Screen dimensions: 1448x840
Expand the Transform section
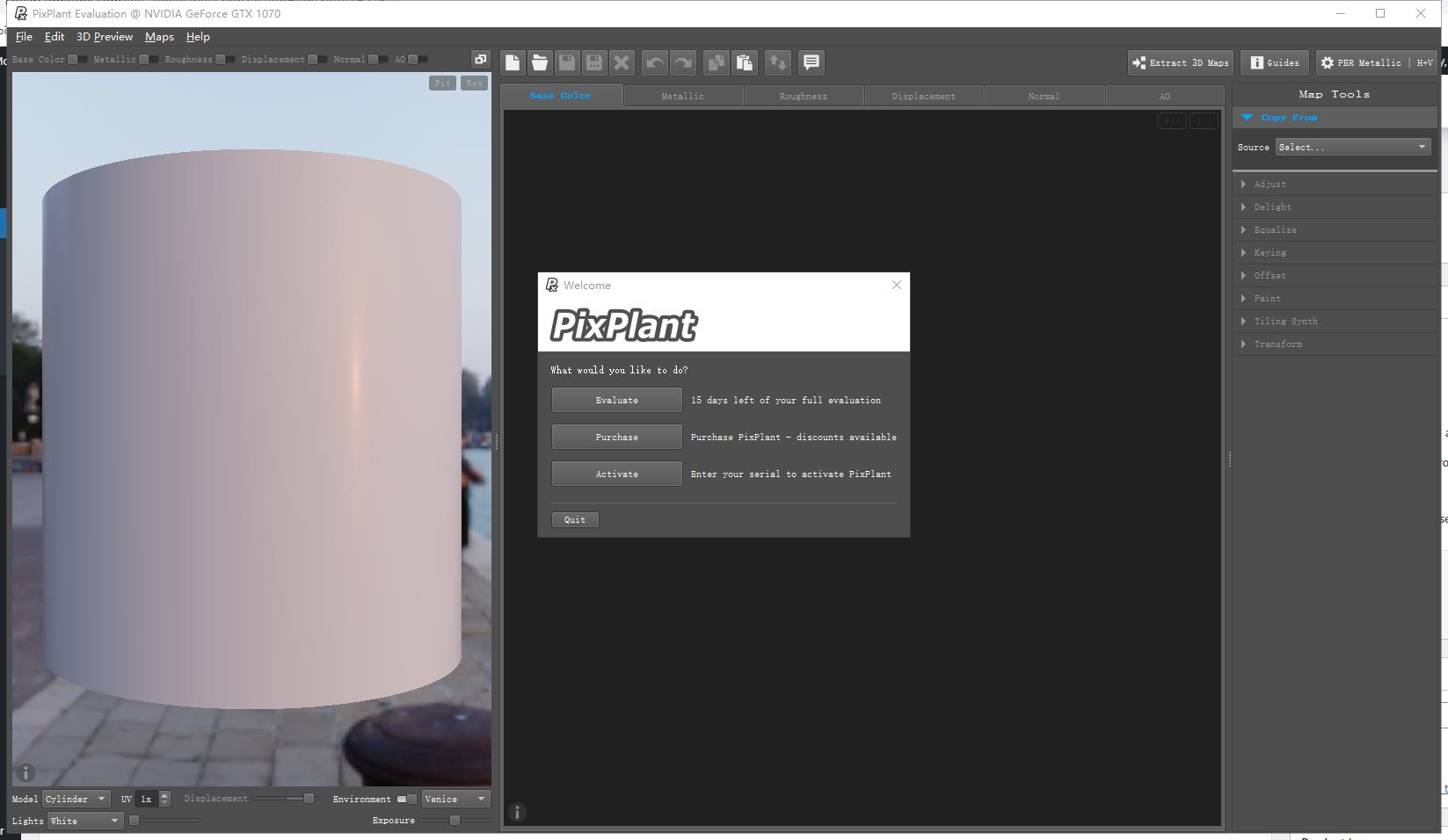1335,344
